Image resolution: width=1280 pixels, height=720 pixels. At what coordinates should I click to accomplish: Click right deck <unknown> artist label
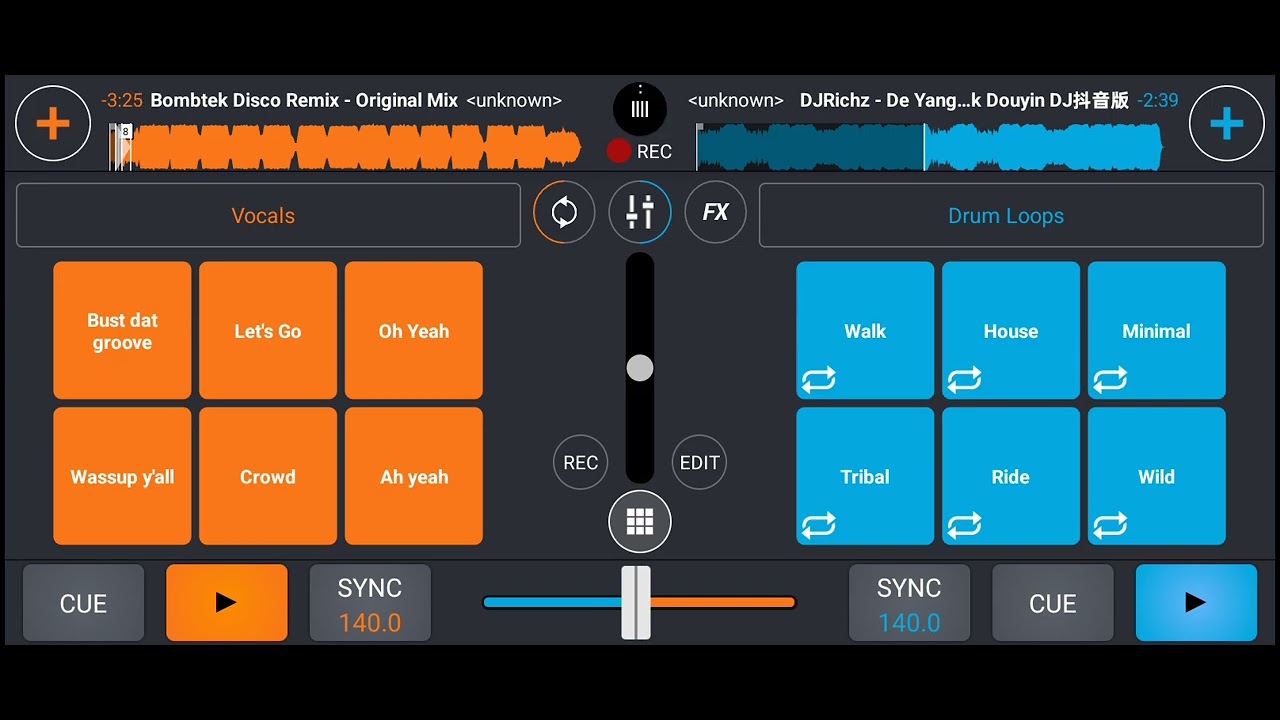click(736, 100)
